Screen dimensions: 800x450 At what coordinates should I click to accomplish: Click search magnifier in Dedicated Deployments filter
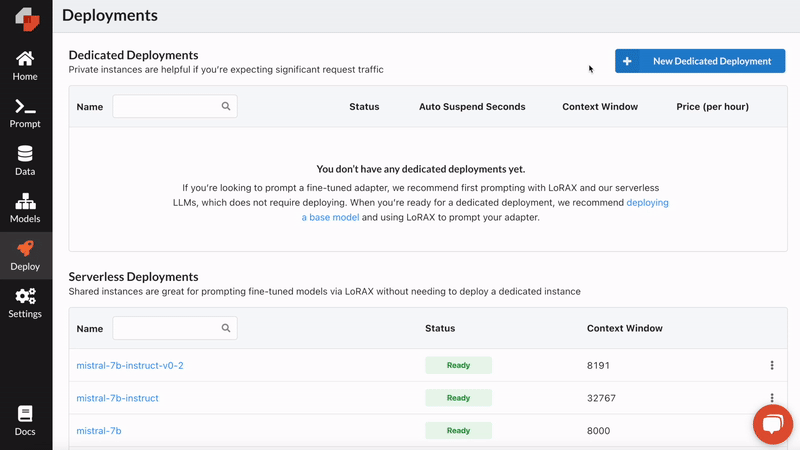click(x=226, y=106)
